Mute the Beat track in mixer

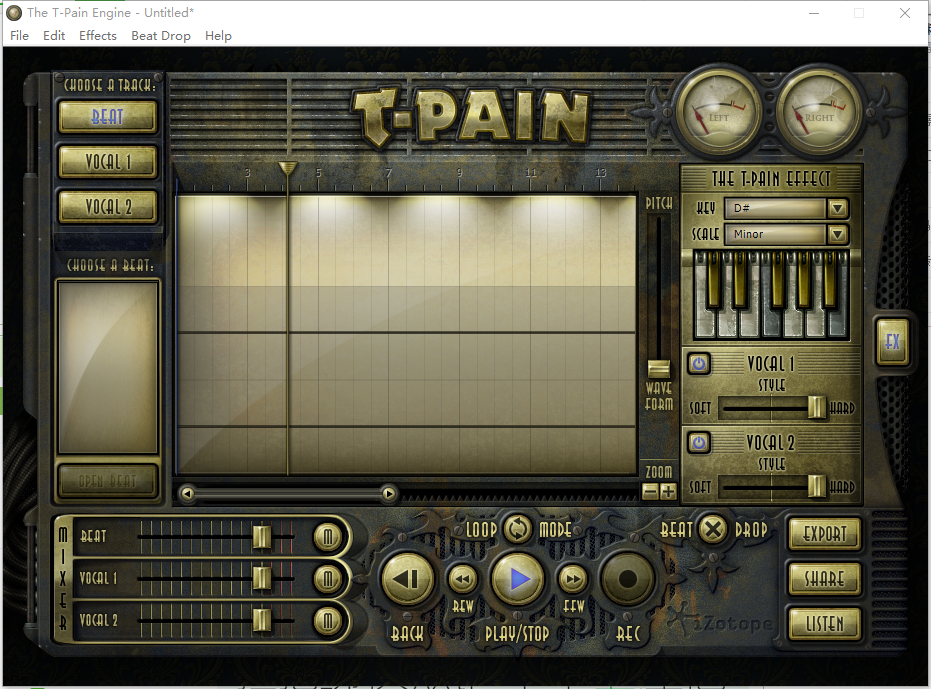tap(327, 537)
